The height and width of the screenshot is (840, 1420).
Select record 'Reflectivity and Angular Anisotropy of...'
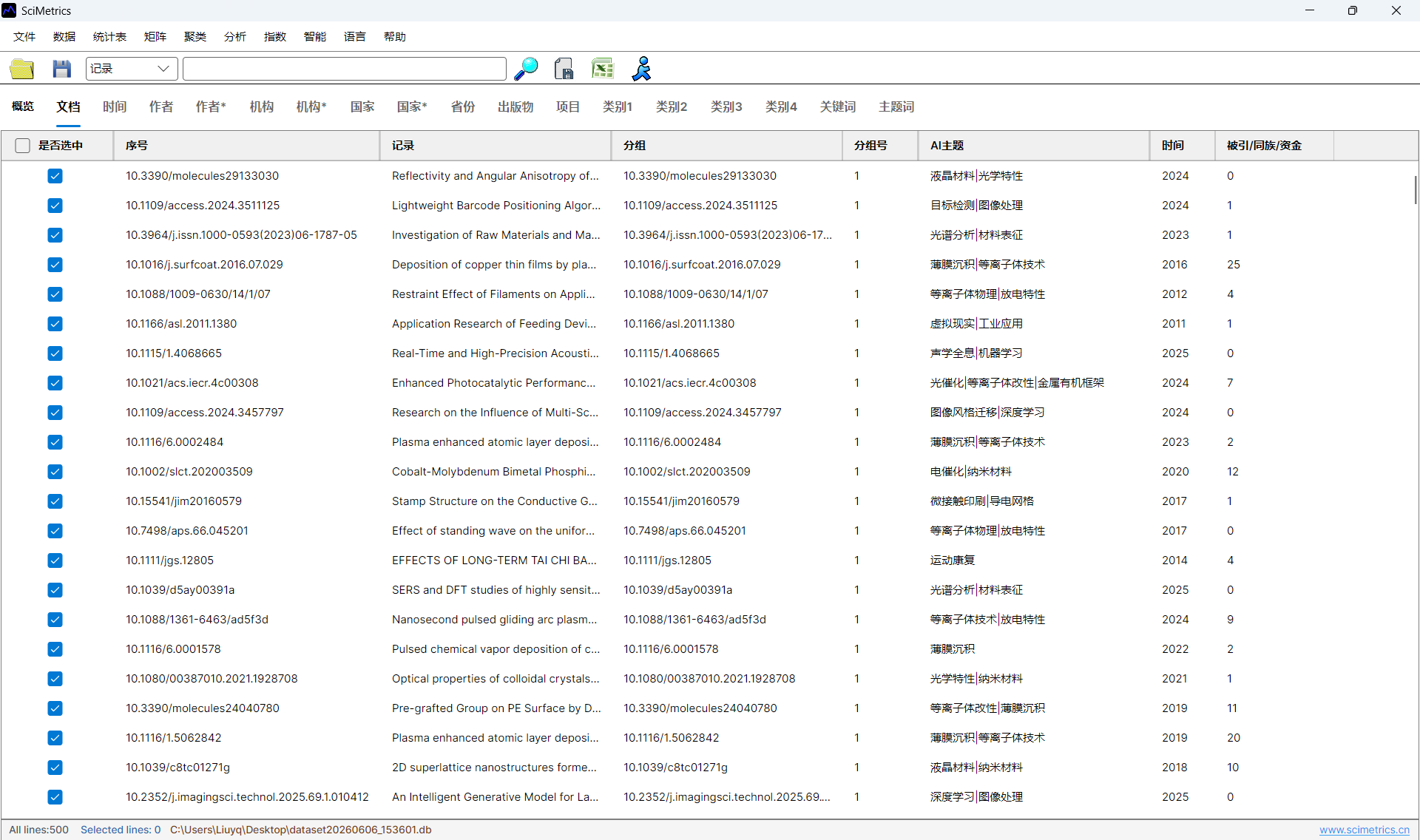pos(496,176)
